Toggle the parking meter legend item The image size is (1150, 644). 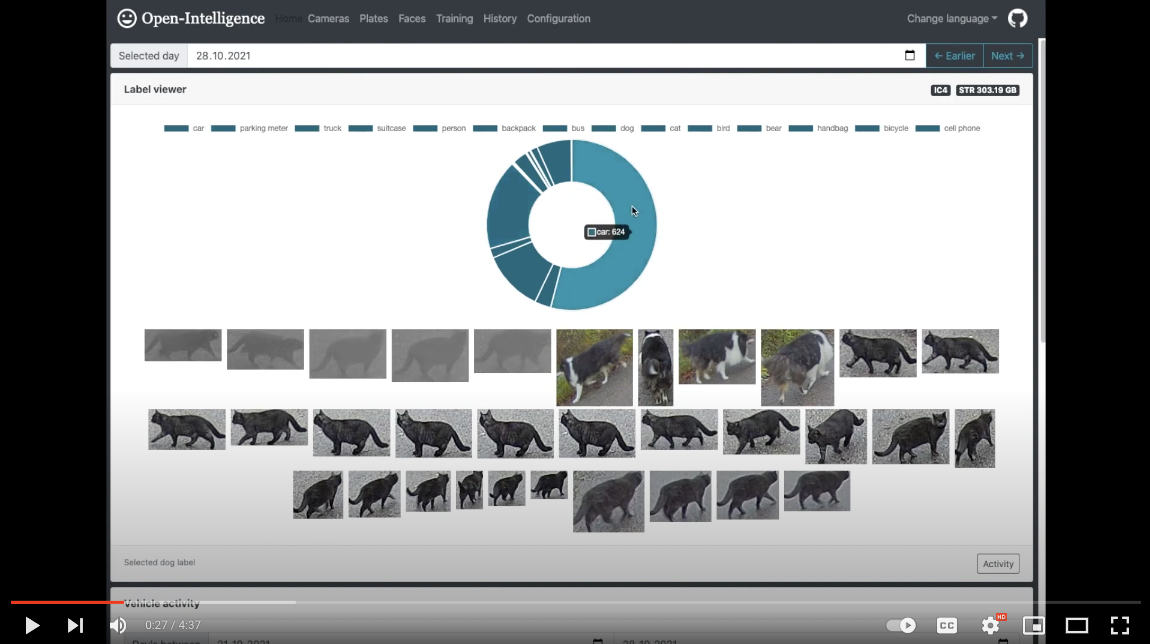tap(249, 128)
